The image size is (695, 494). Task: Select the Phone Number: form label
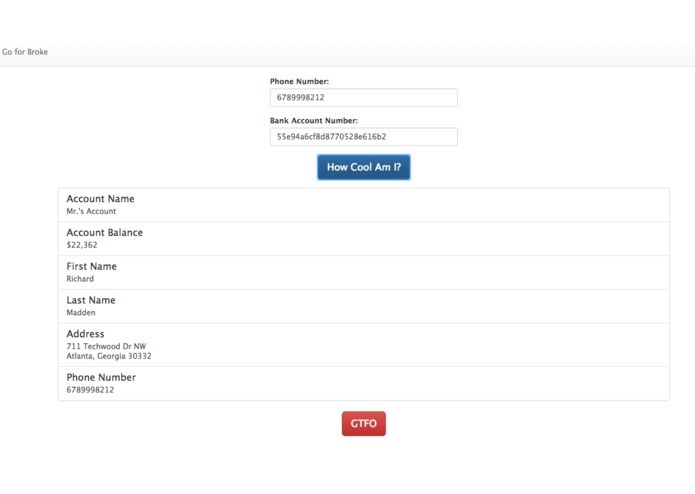click(x=299, y=82)
